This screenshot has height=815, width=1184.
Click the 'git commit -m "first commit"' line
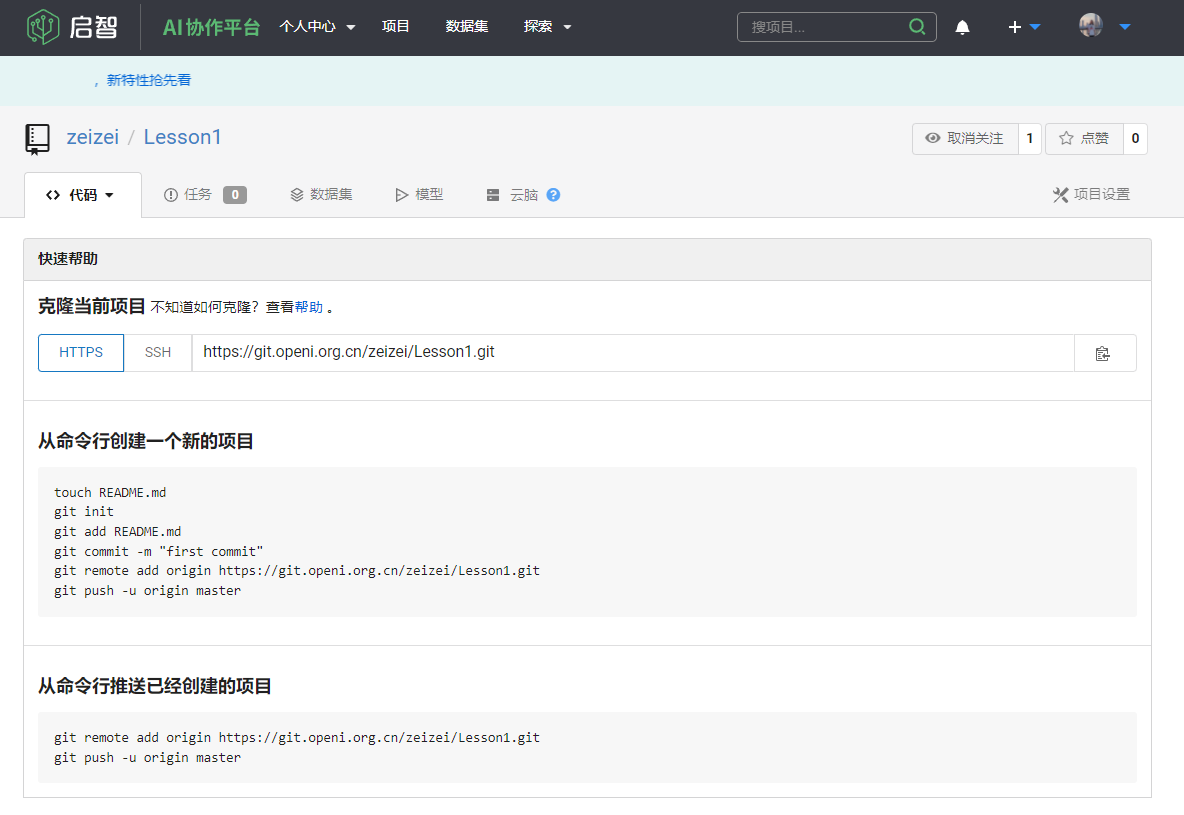point(159,551)
